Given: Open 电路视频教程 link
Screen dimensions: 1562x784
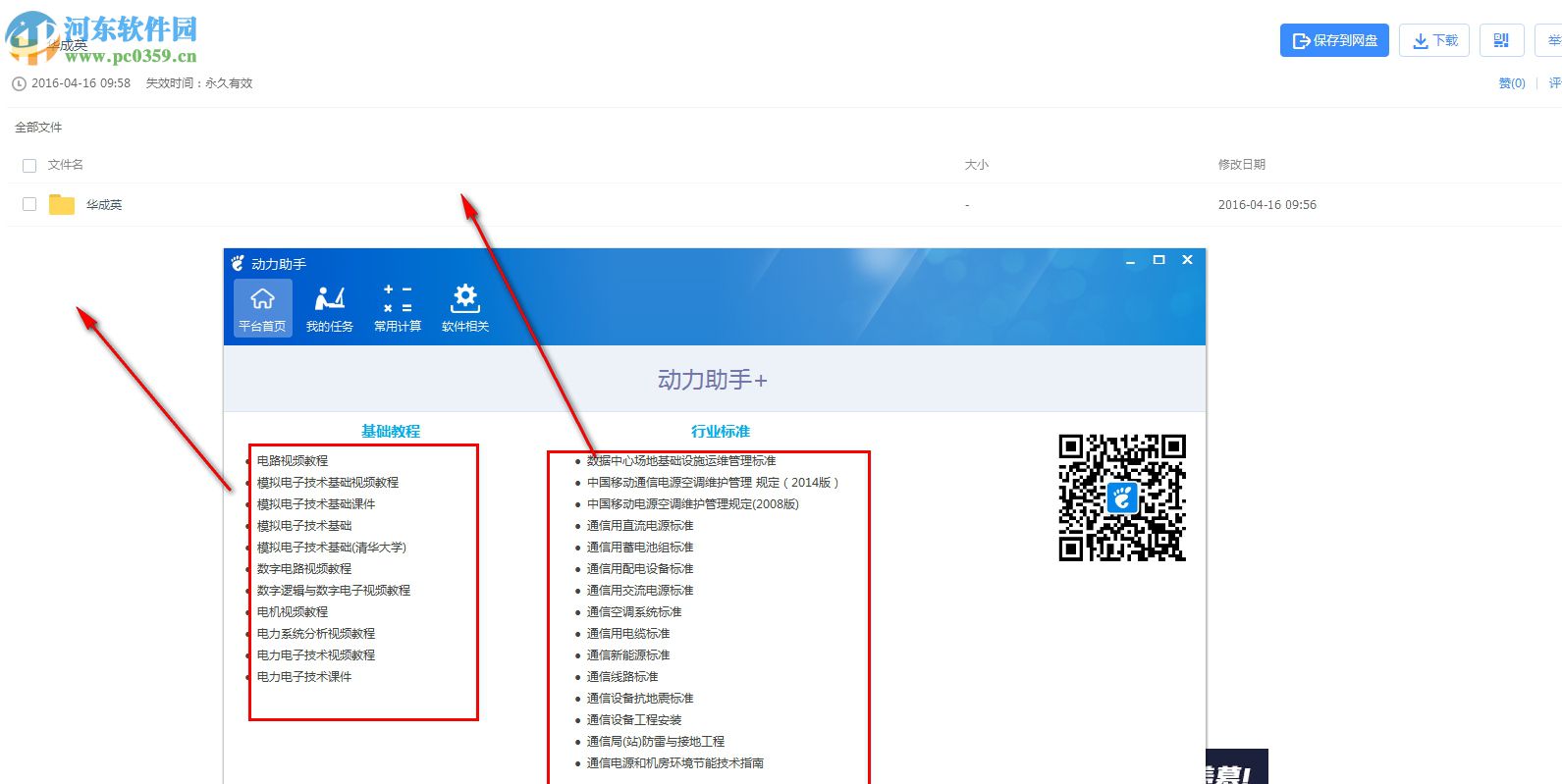Looking at the screenshot, I should point(293,461).
